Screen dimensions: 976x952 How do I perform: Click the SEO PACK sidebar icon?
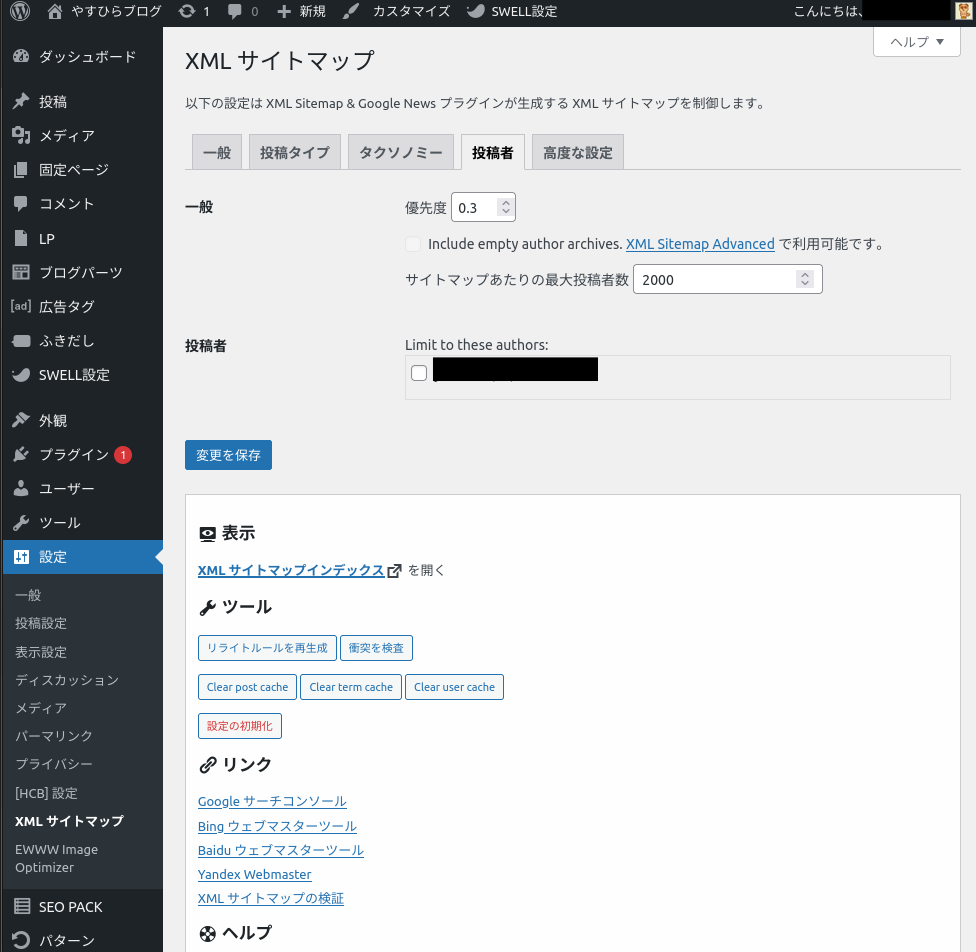click(x=22, y=907)
